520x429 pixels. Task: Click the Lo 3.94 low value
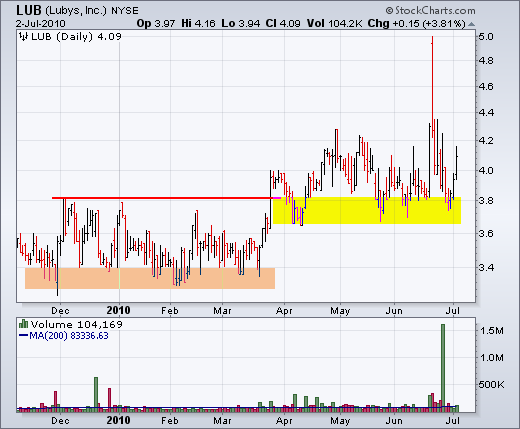(x=241, y=23)
